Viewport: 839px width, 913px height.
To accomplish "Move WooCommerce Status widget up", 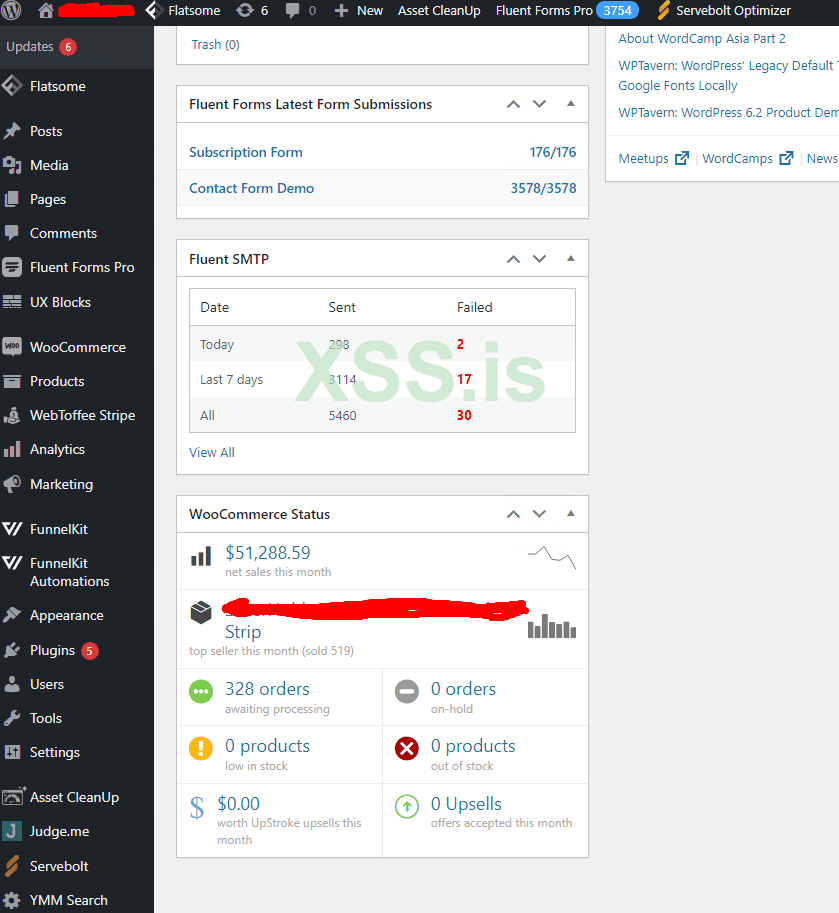I will coord(513,514).
